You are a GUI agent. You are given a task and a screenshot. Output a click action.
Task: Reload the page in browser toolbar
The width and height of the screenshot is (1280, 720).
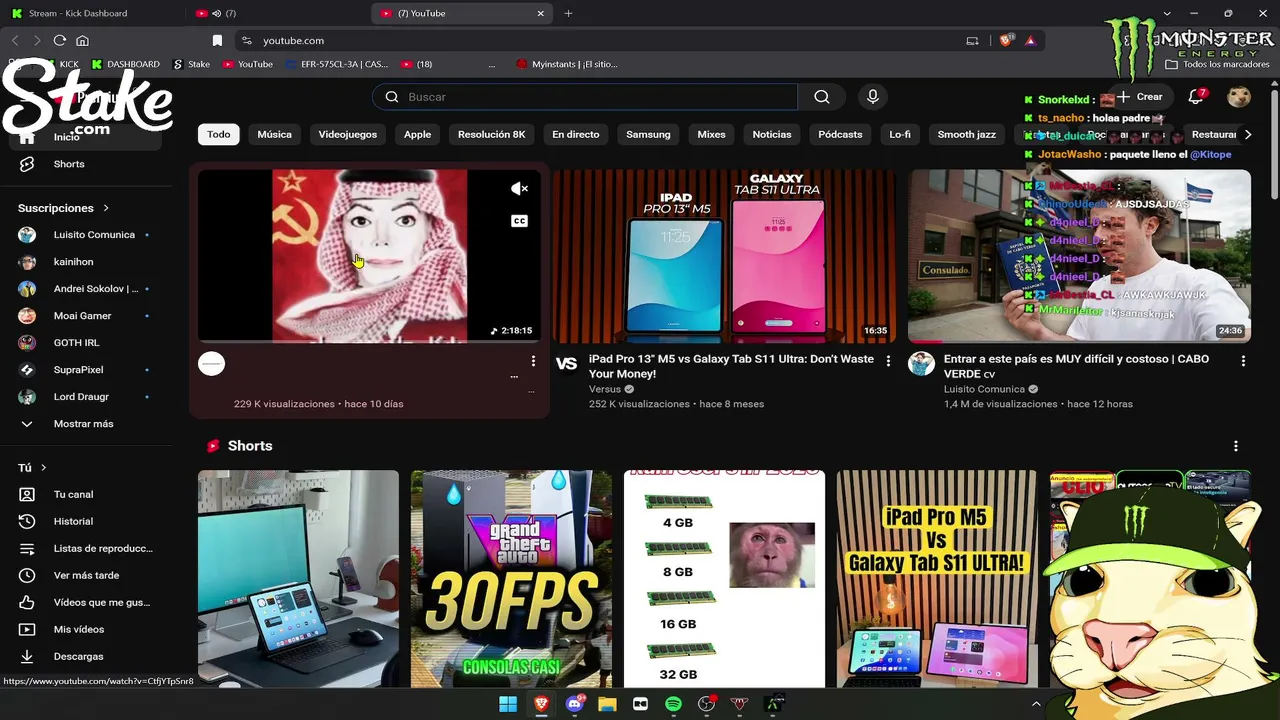[60, 41]
